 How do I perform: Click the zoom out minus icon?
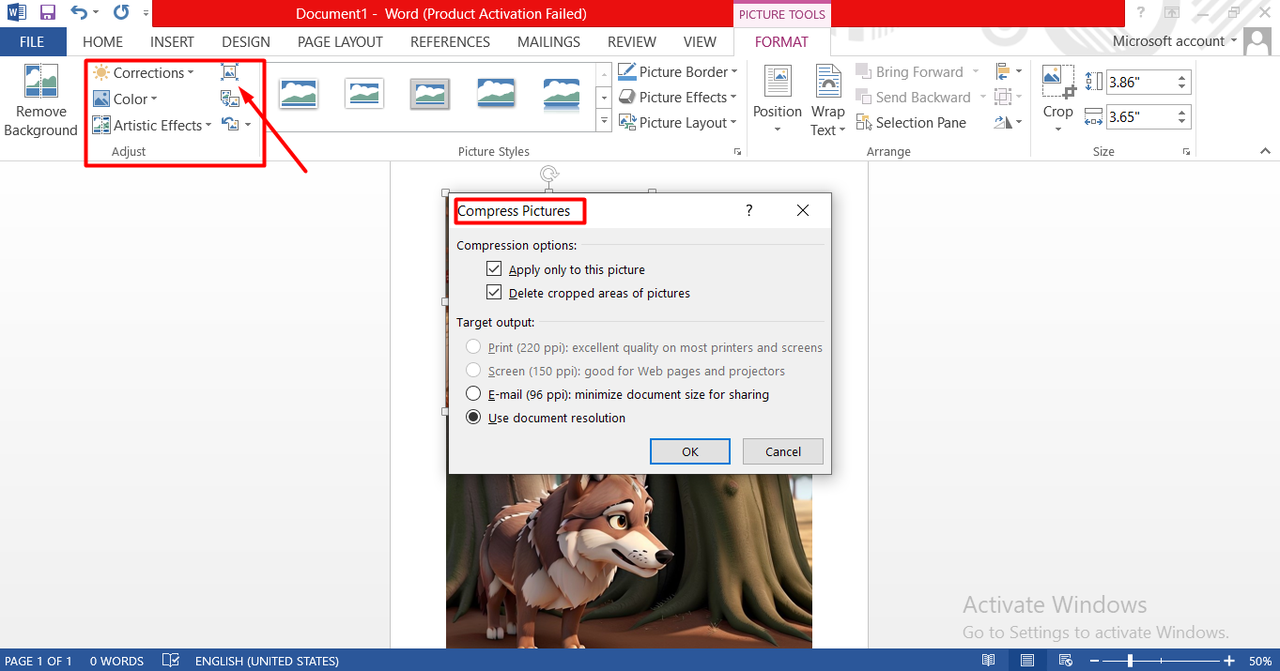click(x=1096, y=661)
